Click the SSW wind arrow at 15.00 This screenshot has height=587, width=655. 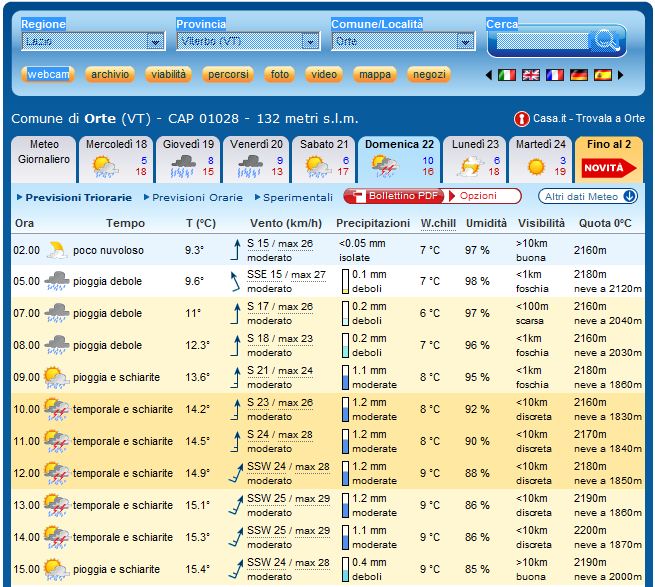(236, 569)
